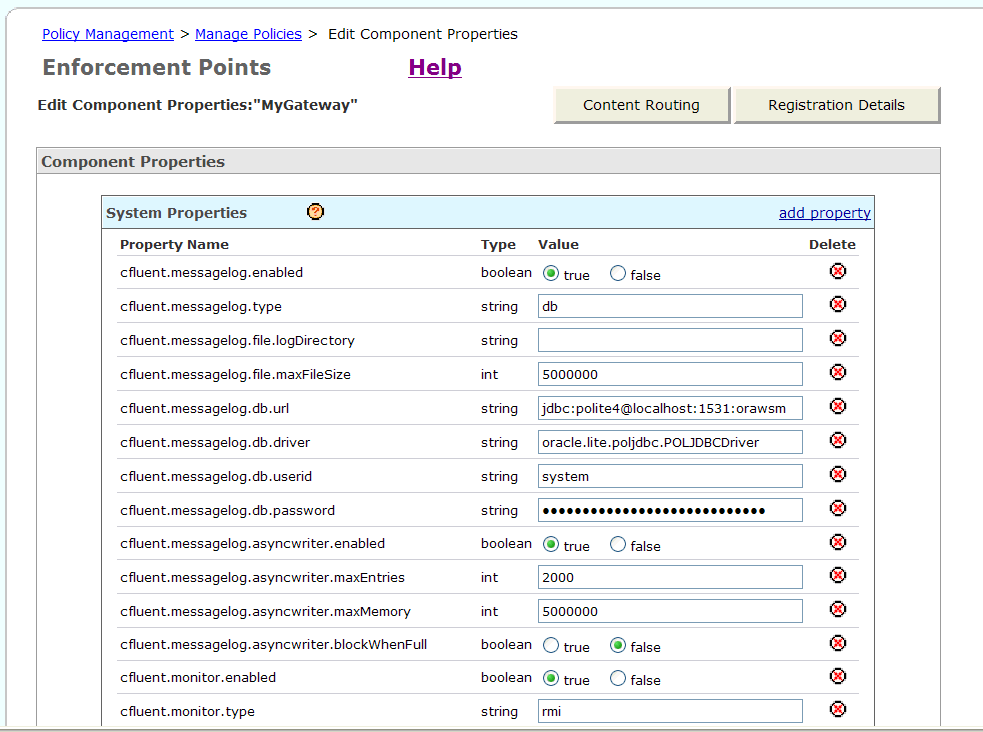Select the System Properties heading text
This screenshot has height=732, width=983.
177,213
